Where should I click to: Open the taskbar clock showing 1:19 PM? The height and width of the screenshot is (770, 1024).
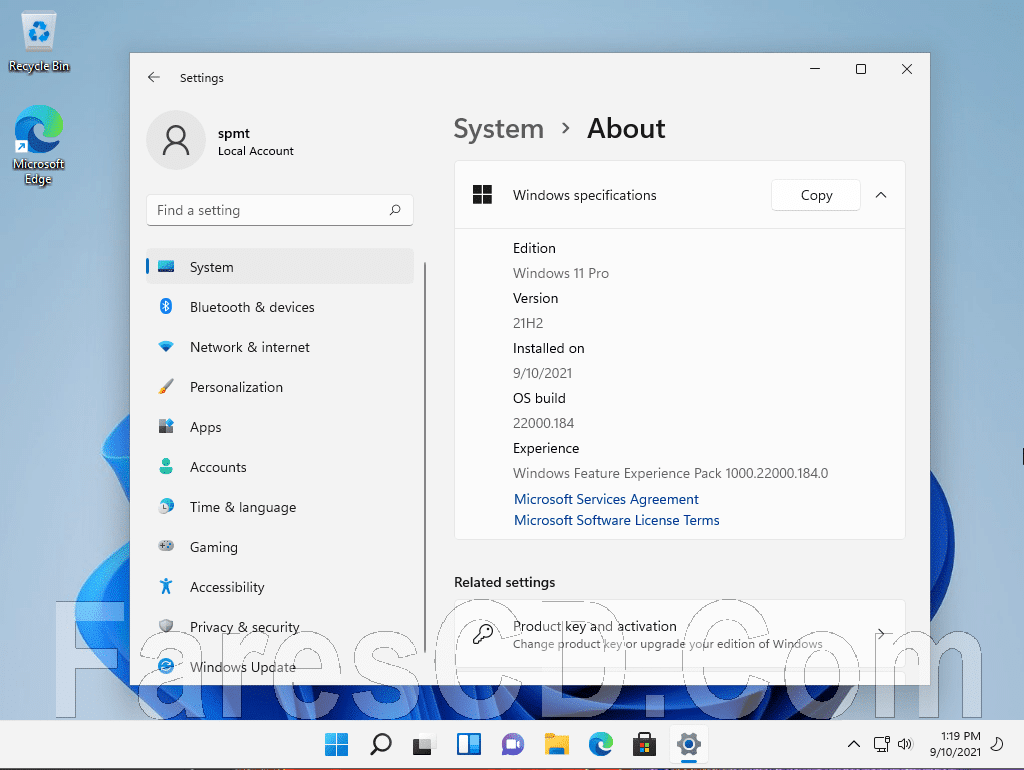click(955, 744)
